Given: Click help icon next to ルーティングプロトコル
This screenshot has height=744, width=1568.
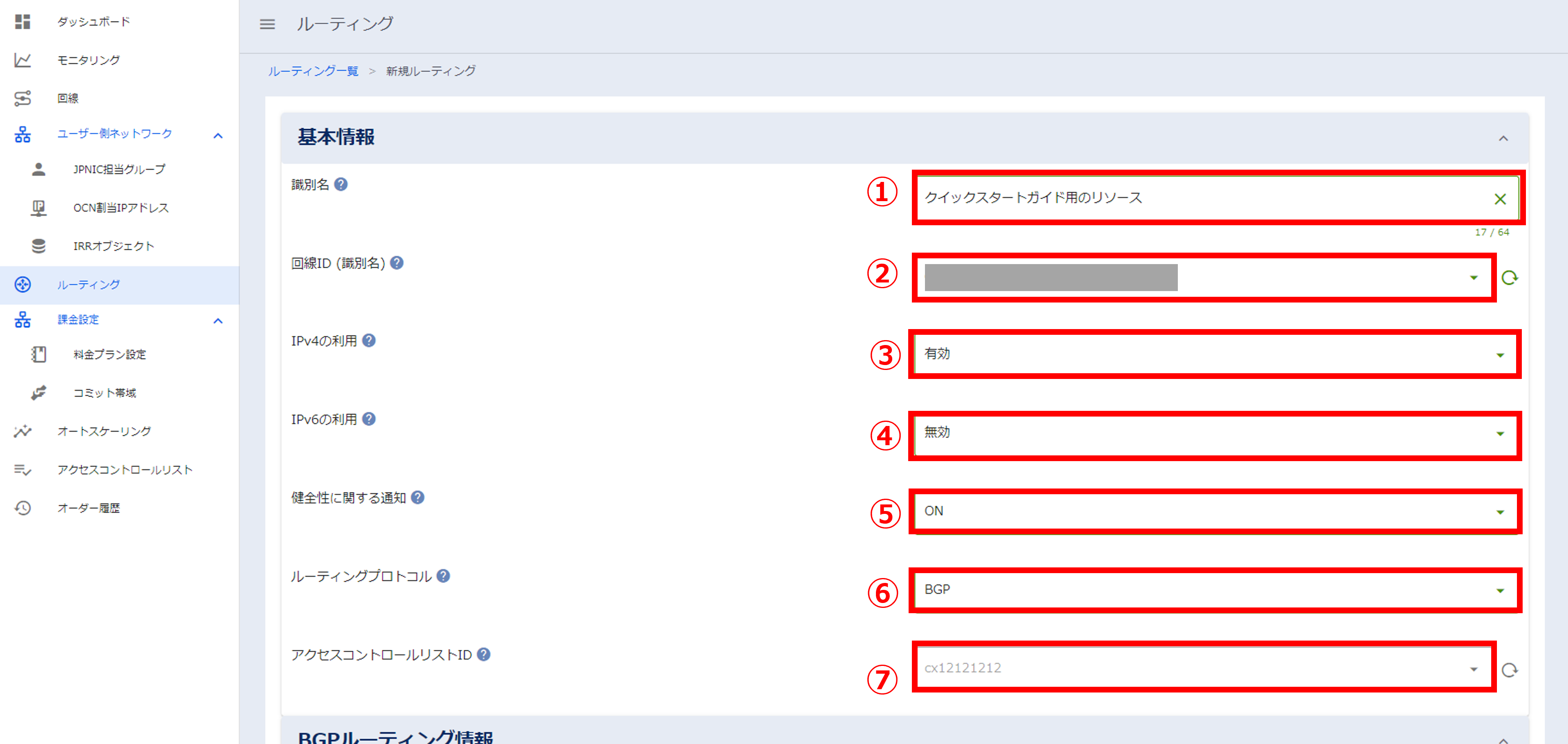Looking at the screenshot, I should coord(444,576).
